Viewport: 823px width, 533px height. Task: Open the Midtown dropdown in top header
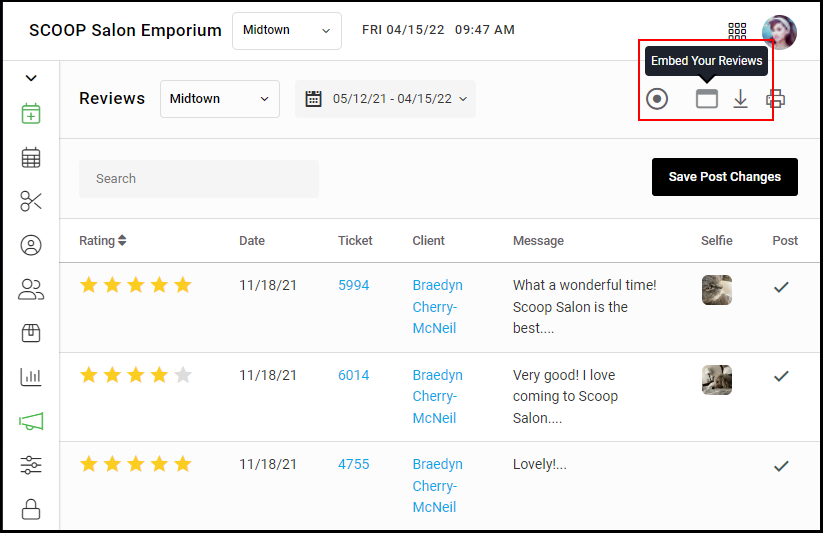point(287,31)
